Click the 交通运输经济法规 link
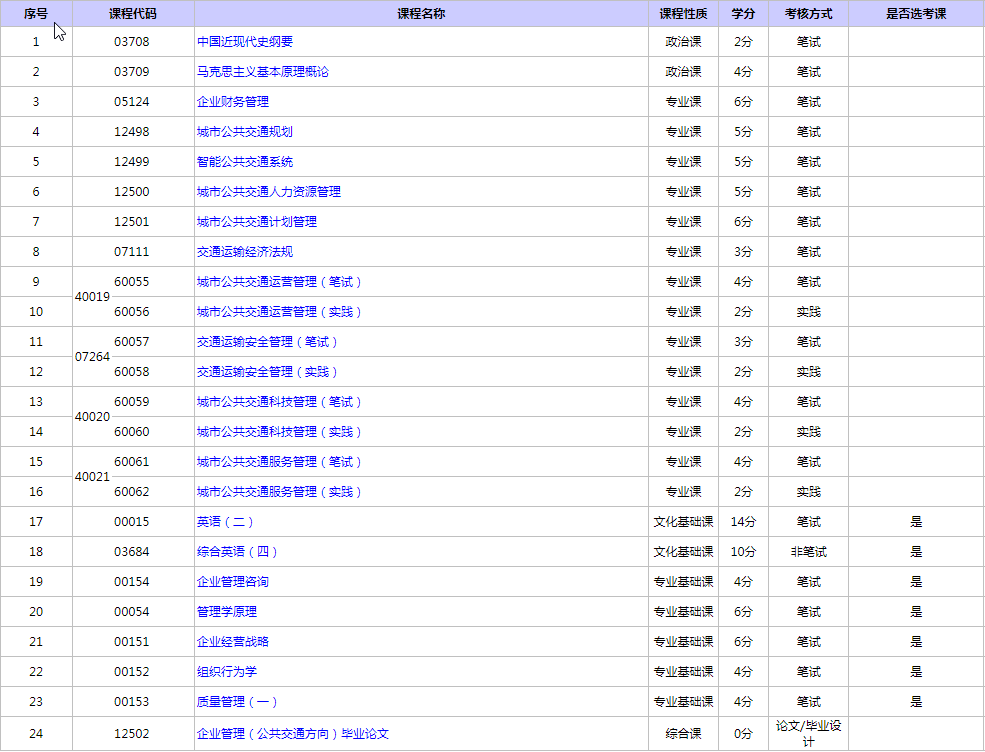Image resolution: width=985 pixels, height=752 pixels. click(x=245, y=252)
